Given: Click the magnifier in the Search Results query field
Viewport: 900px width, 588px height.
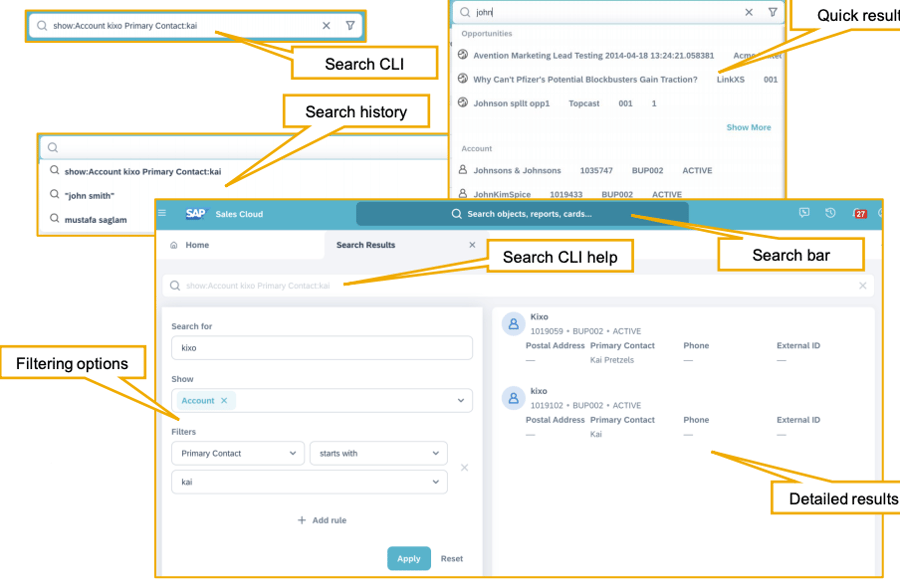Looking at the screenshot, I should [x=175, y=285].
